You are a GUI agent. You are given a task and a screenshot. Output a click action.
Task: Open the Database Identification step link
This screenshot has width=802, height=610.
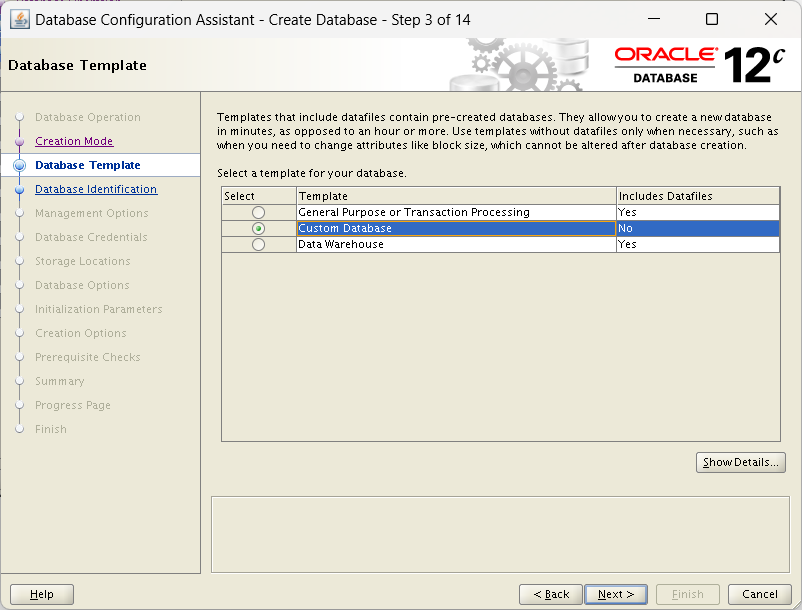pos(96,189)
